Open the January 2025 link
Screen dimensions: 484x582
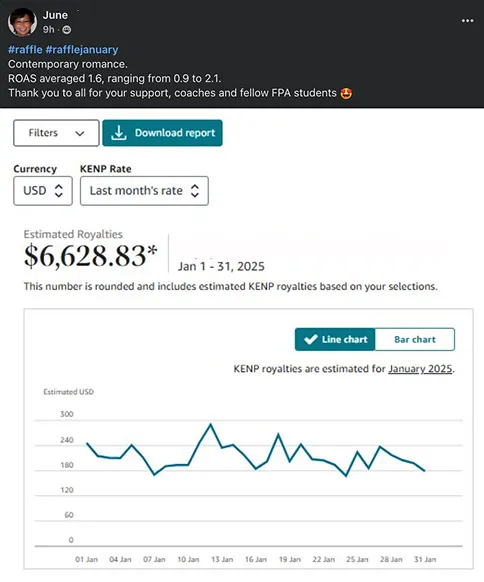(420, 369)
